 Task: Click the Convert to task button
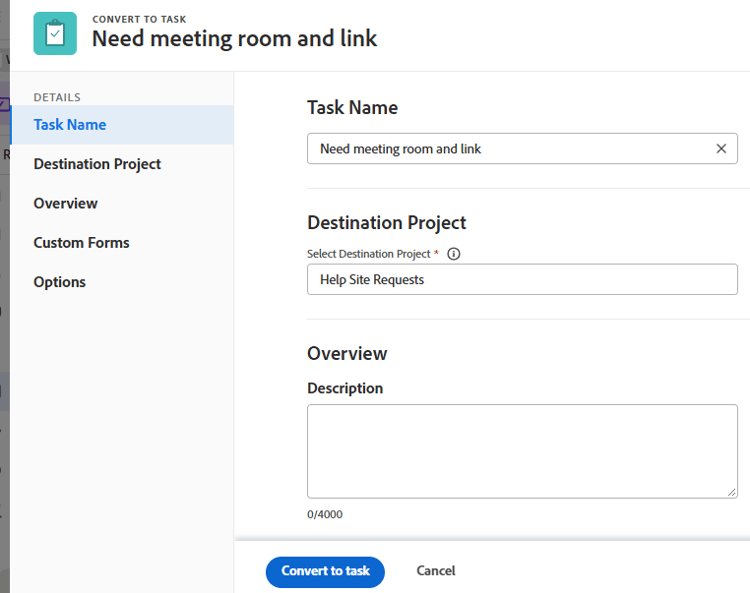click(x=325, y=572)
